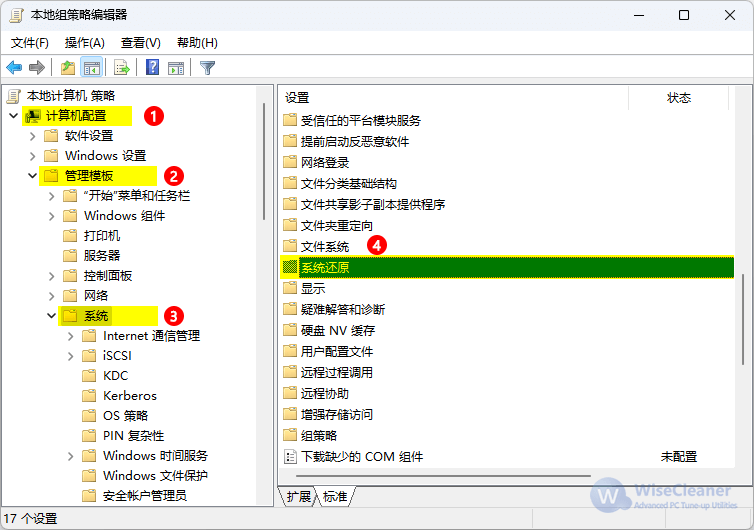Toggle the Action pane toolbar icon
The image size is (754, 530).
tap(176, 68)
